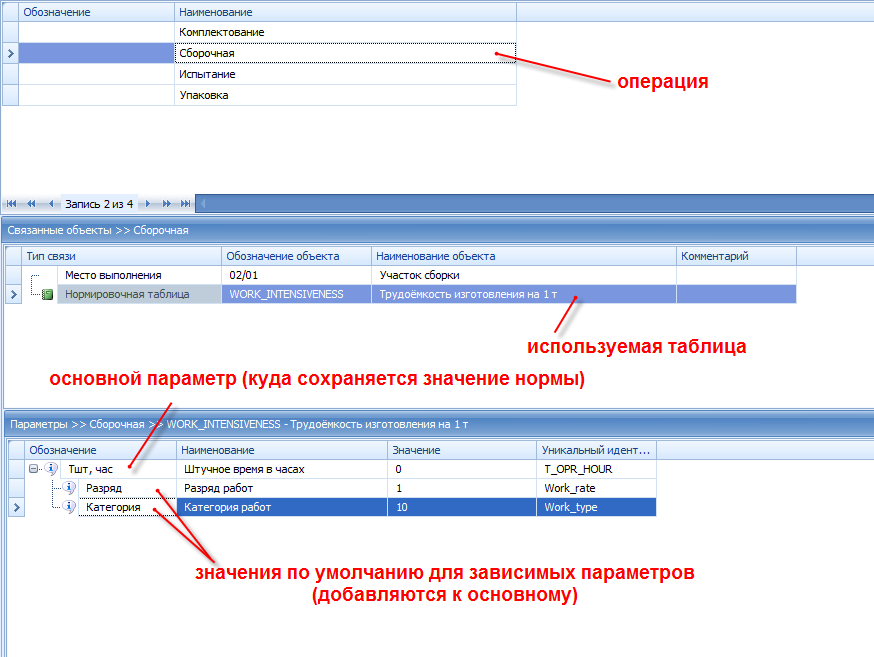Image resolution: width=874 pixels, height=657 pixels.
Task: Click Штучное время в часах cell
Action: click(282, 469)
